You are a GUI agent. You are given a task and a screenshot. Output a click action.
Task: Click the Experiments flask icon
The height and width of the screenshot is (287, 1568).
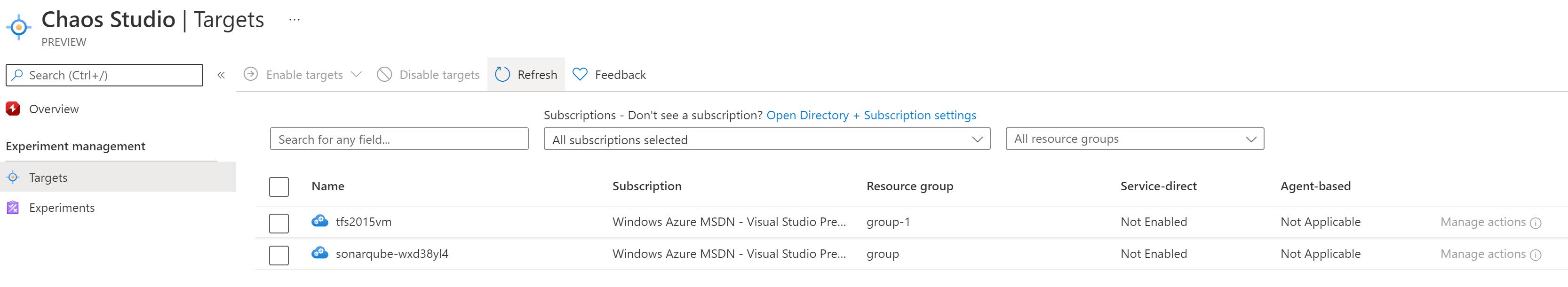coord(13,207)
